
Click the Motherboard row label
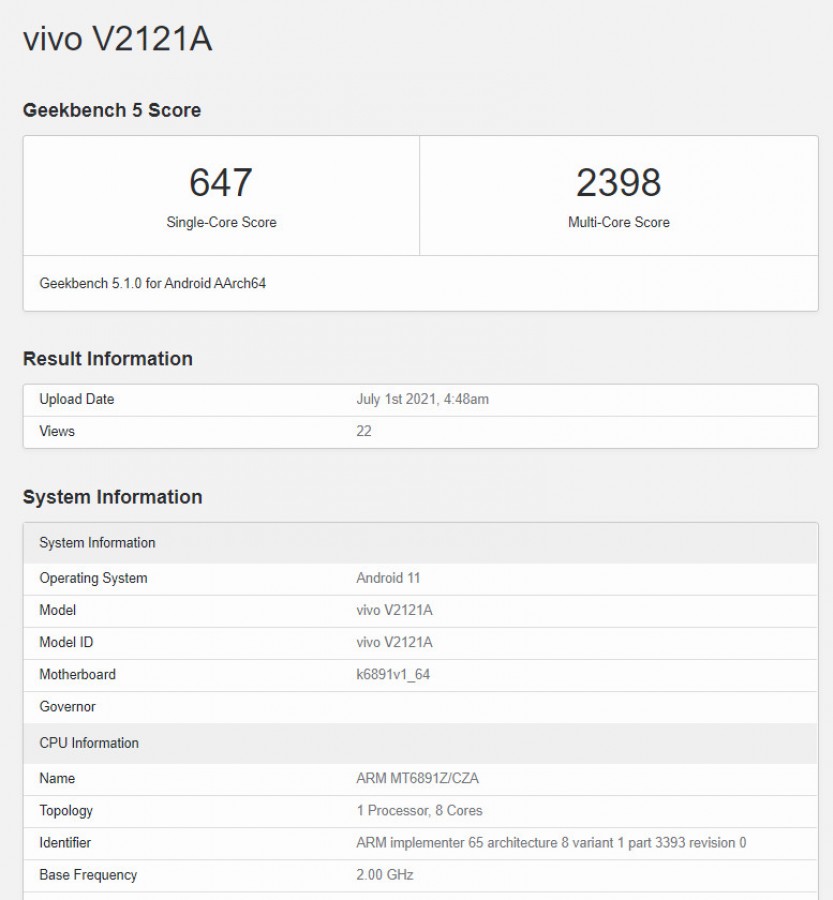point(78,674)
